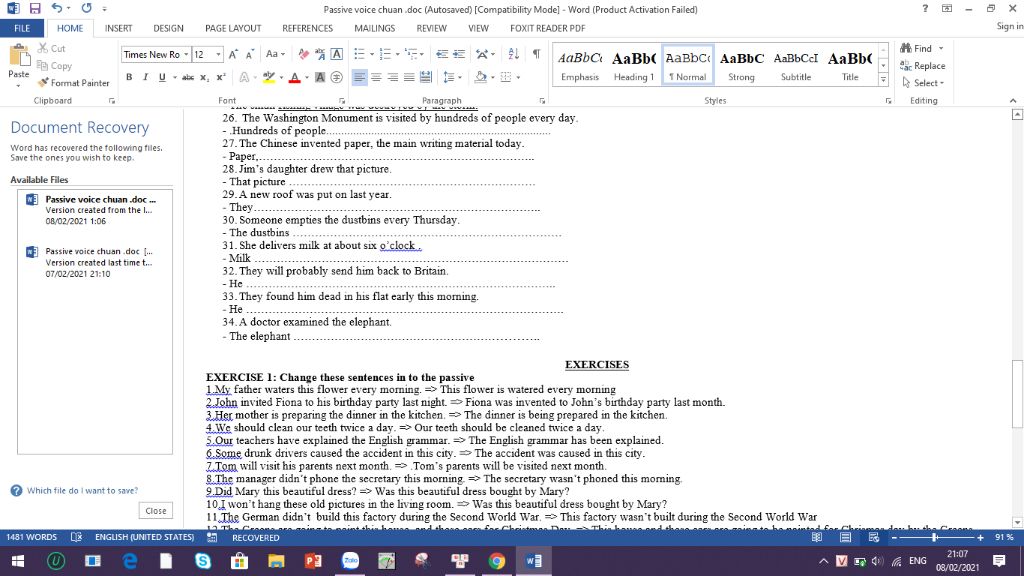Click the 1481 WORDS word count

coord(31,537)
